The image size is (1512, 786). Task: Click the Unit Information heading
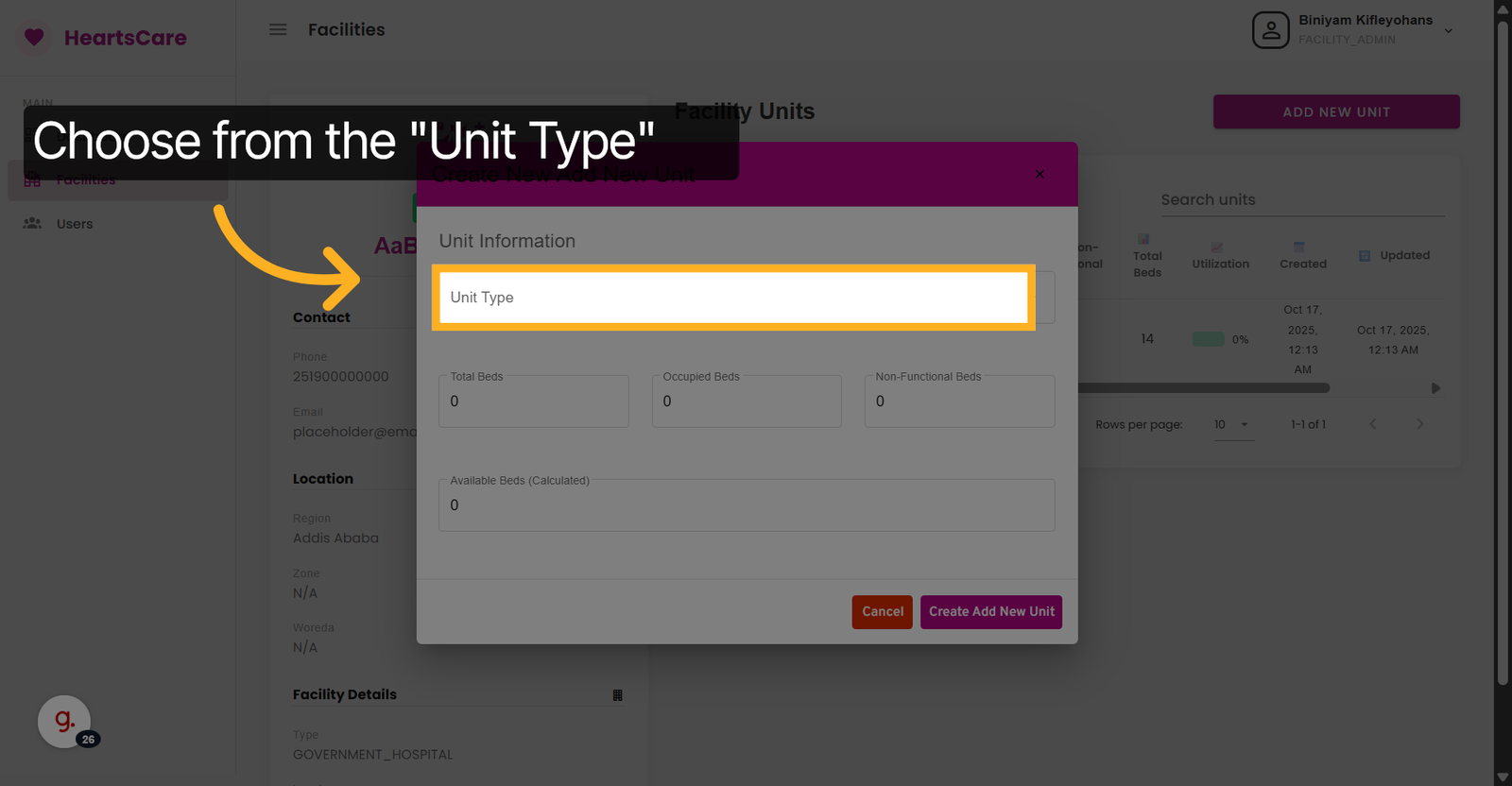point(507,241)
